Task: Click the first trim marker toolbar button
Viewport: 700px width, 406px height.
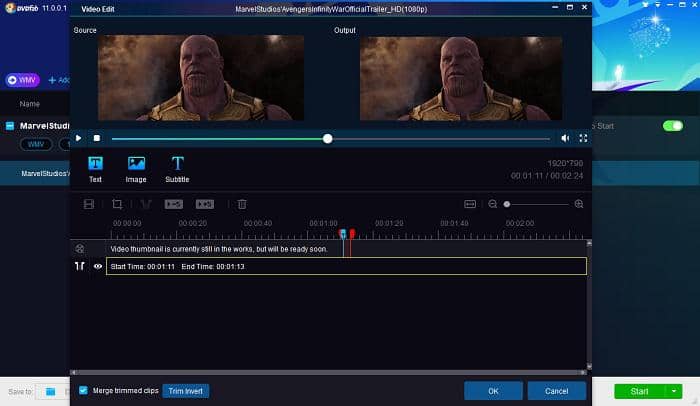Action: [174, 204]
